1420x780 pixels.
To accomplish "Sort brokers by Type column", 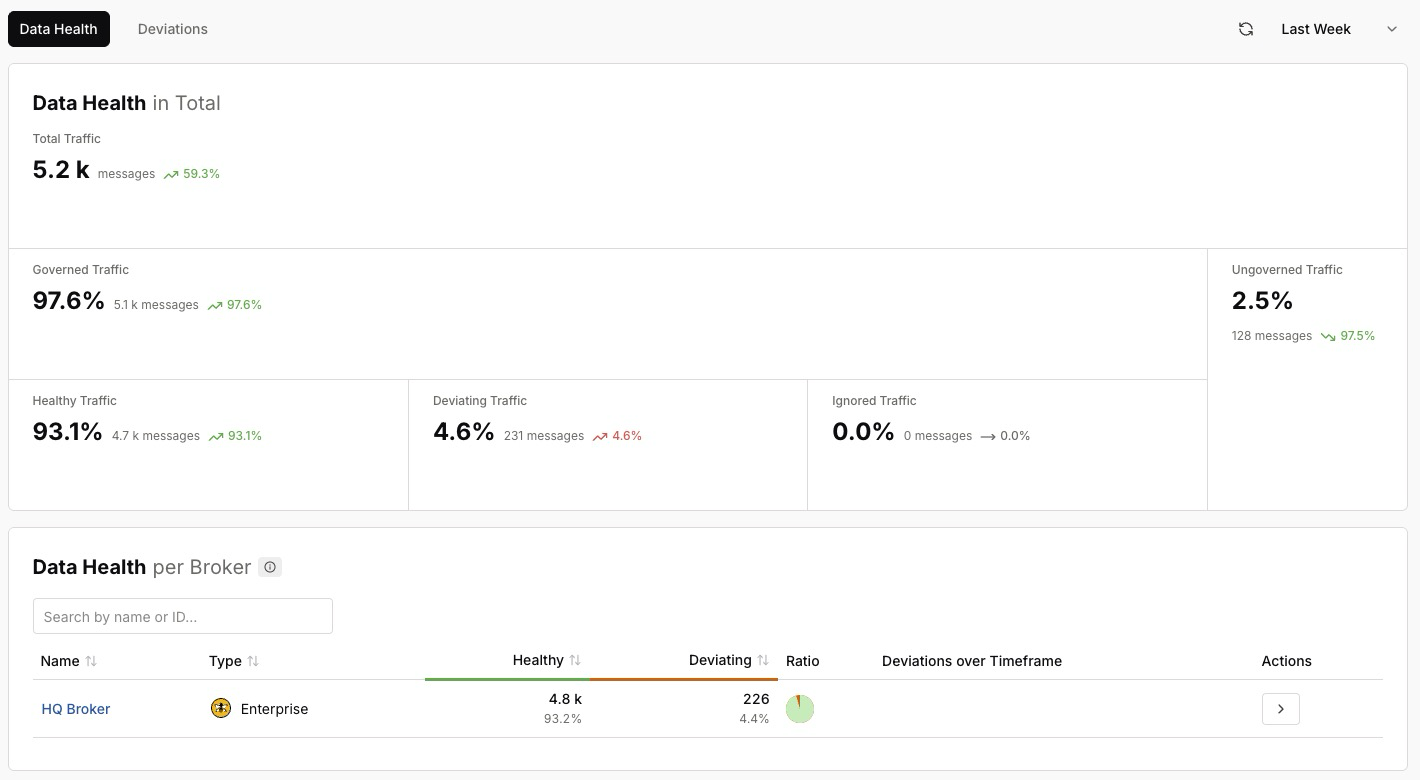I will pos(253,661).
